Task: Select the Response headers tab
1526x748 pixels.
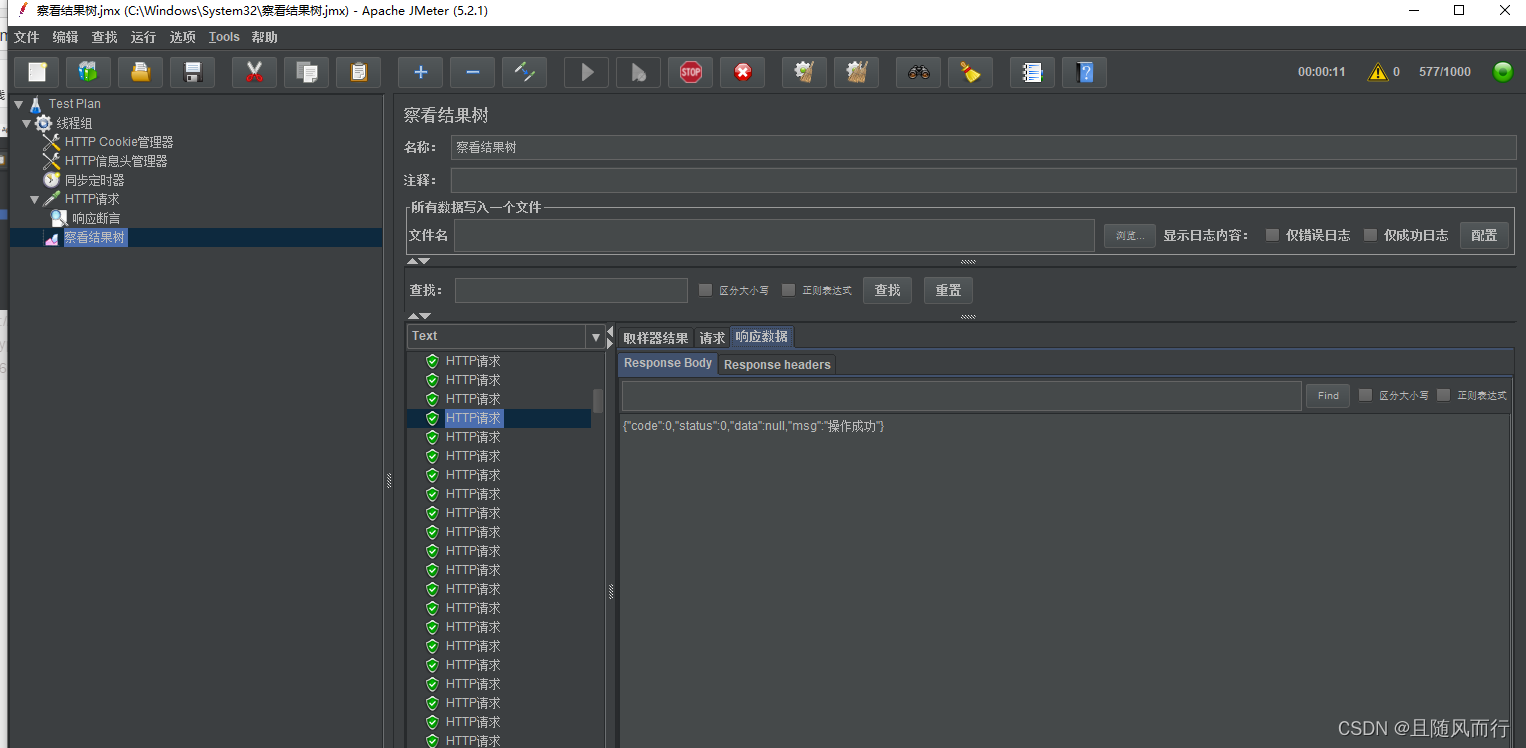Action: pos(777,365)
